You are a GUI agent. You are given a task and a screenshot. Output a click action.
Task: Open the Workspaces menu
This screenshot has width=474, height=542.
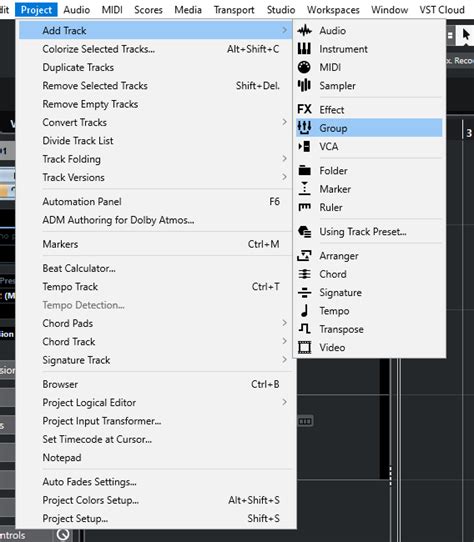tap(333, 10)
